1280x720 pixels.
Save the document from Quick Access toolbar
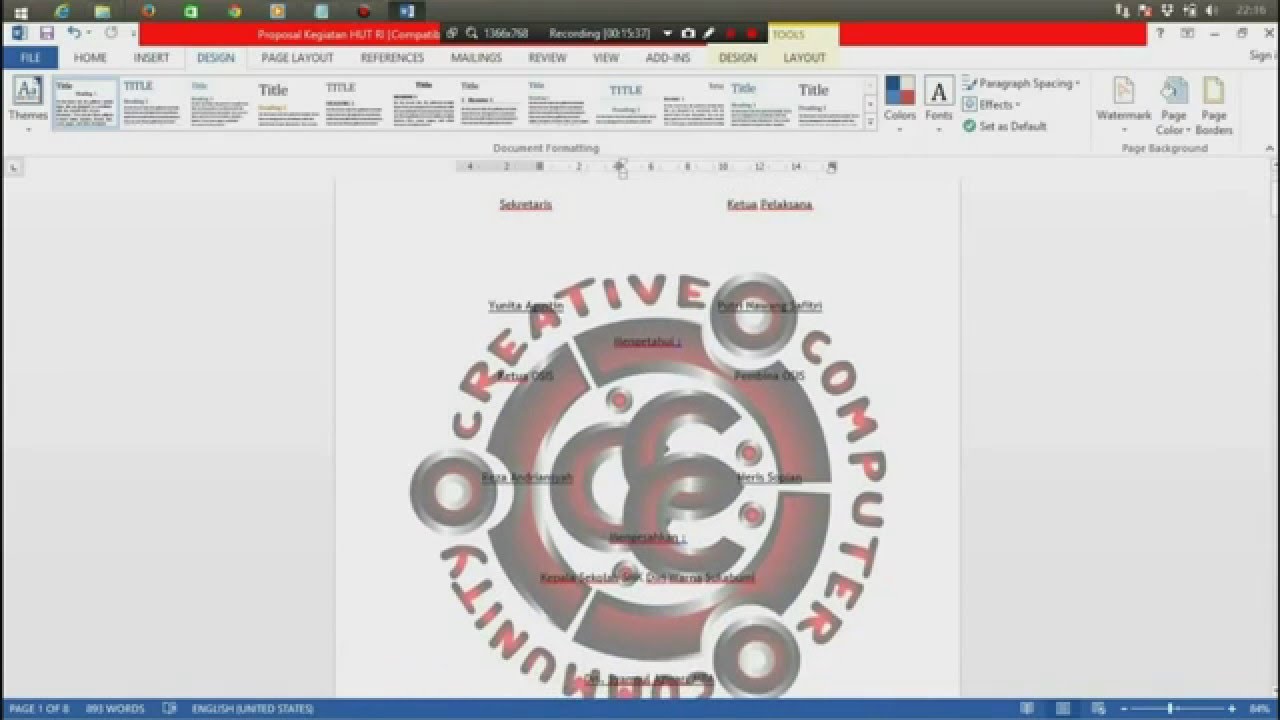point(46,33)
